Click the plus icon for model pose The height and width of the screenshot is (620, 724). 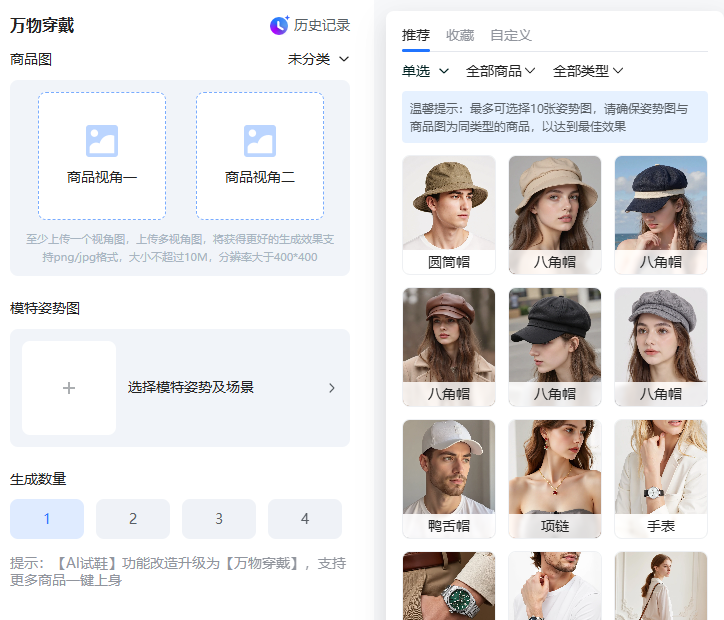click(69, 388)
